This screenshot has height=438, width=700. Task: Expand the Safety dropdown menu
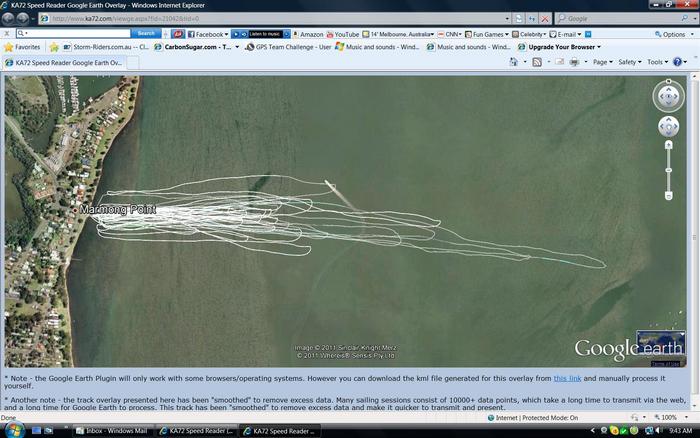[x=630, y=62]
